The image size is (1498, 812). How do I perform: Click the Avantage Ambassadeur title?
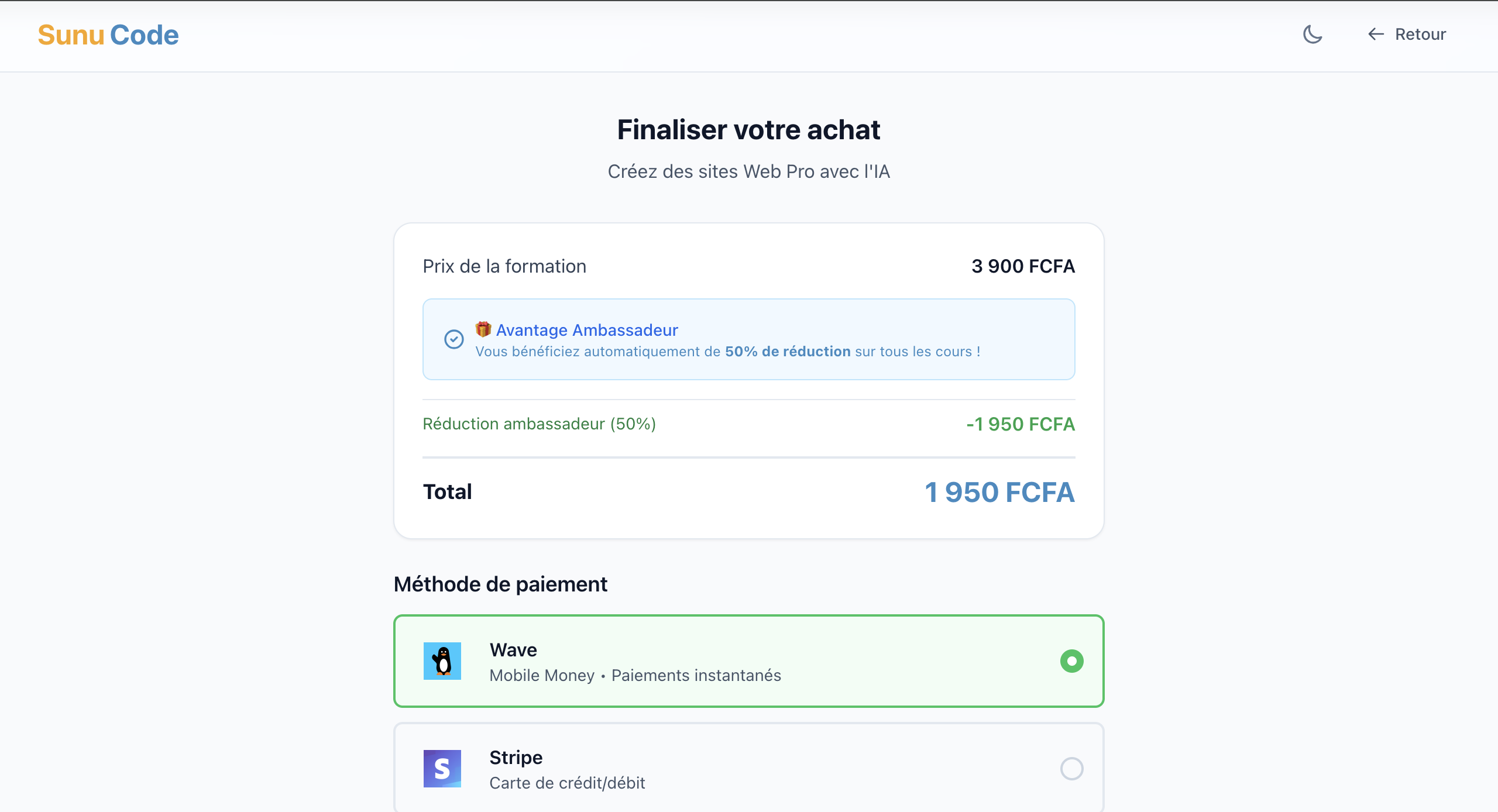coord(587,330)
